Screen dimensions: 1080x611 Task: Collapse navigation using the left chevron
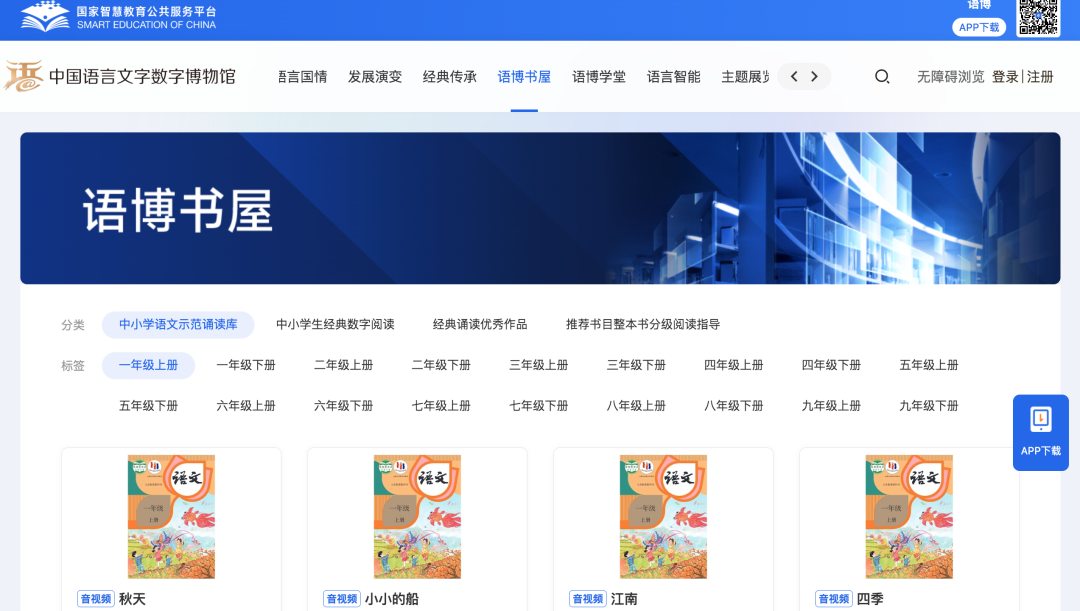(793, 76)
